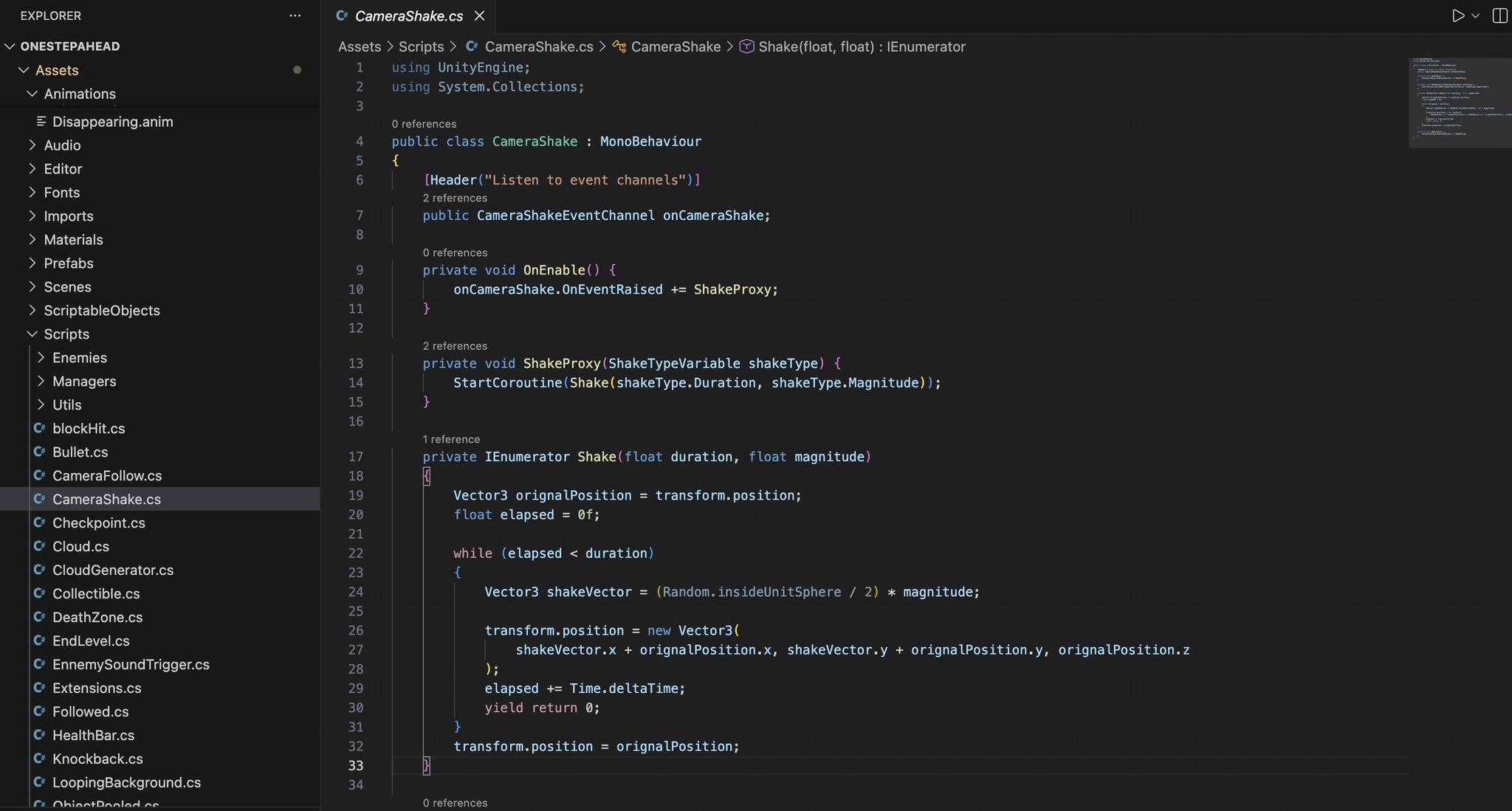
Task: Click the Shake method breadcrumb cube icon
Action: (746, 46)
